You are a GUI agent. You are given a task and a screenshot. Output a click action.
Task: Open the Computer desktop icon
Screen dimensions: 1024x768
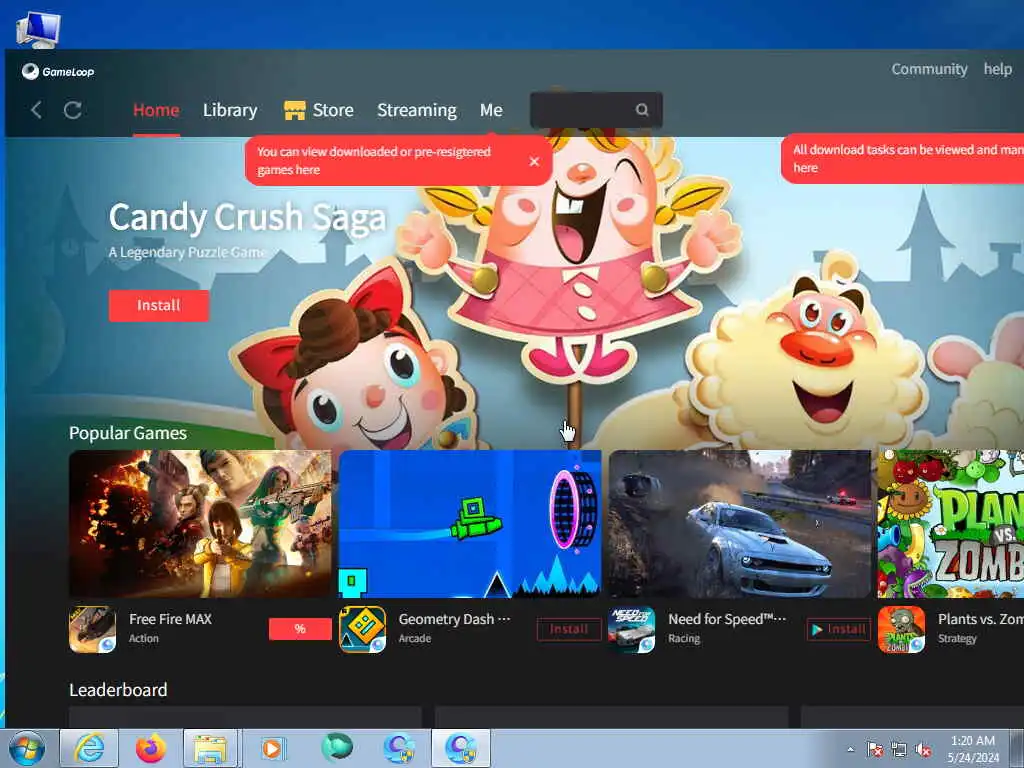click(39, 29)
